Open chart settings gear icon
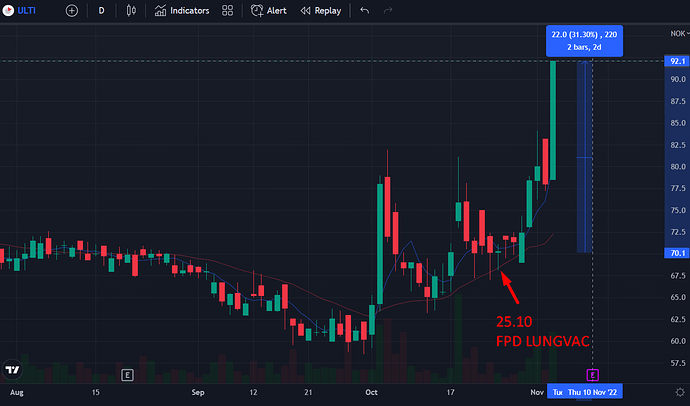 (x=680, y=392)
